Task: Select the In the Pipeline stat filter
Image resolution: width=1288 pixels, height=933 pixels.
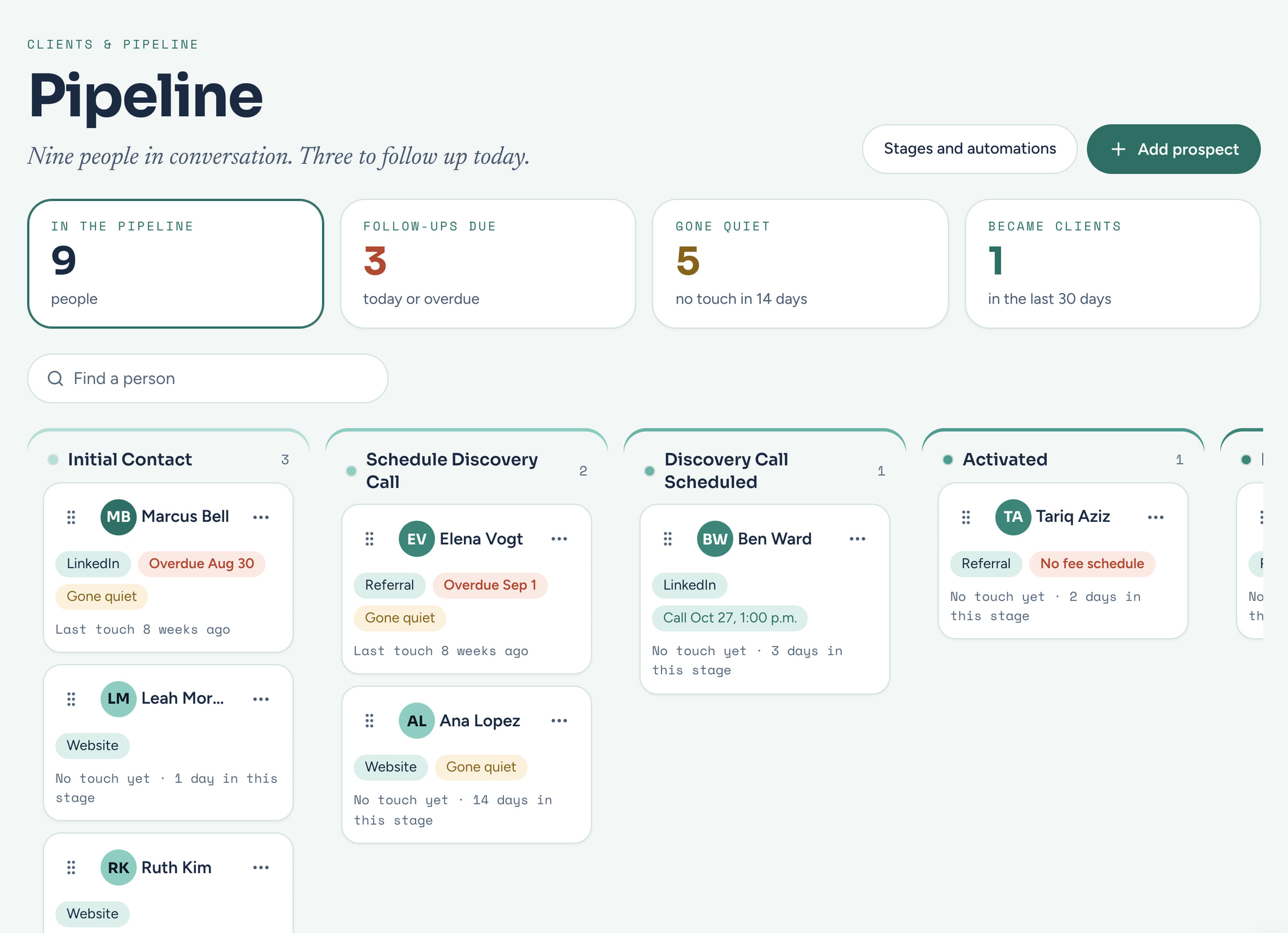Action: (x=176, y=264)
